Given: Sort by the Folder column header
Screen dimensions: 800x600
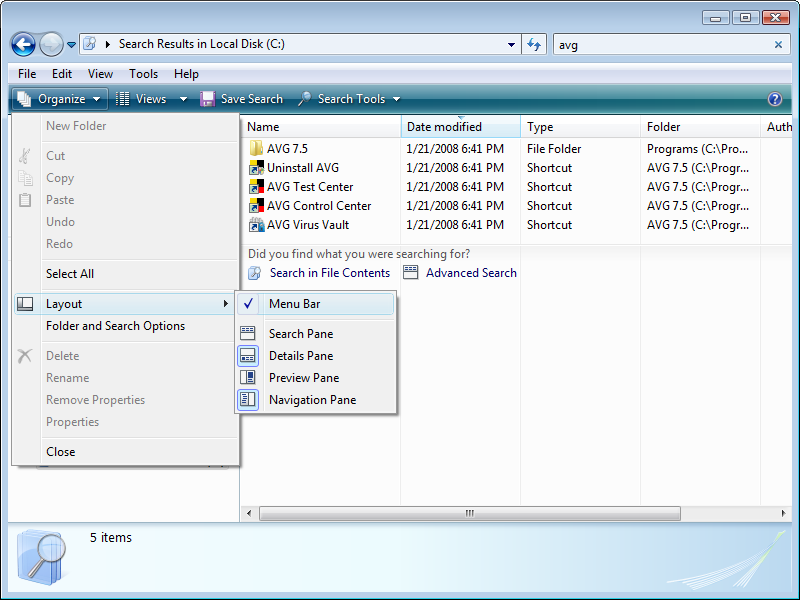Looking at the screenshot, I should pyautogui.click(x=701, y=127).
